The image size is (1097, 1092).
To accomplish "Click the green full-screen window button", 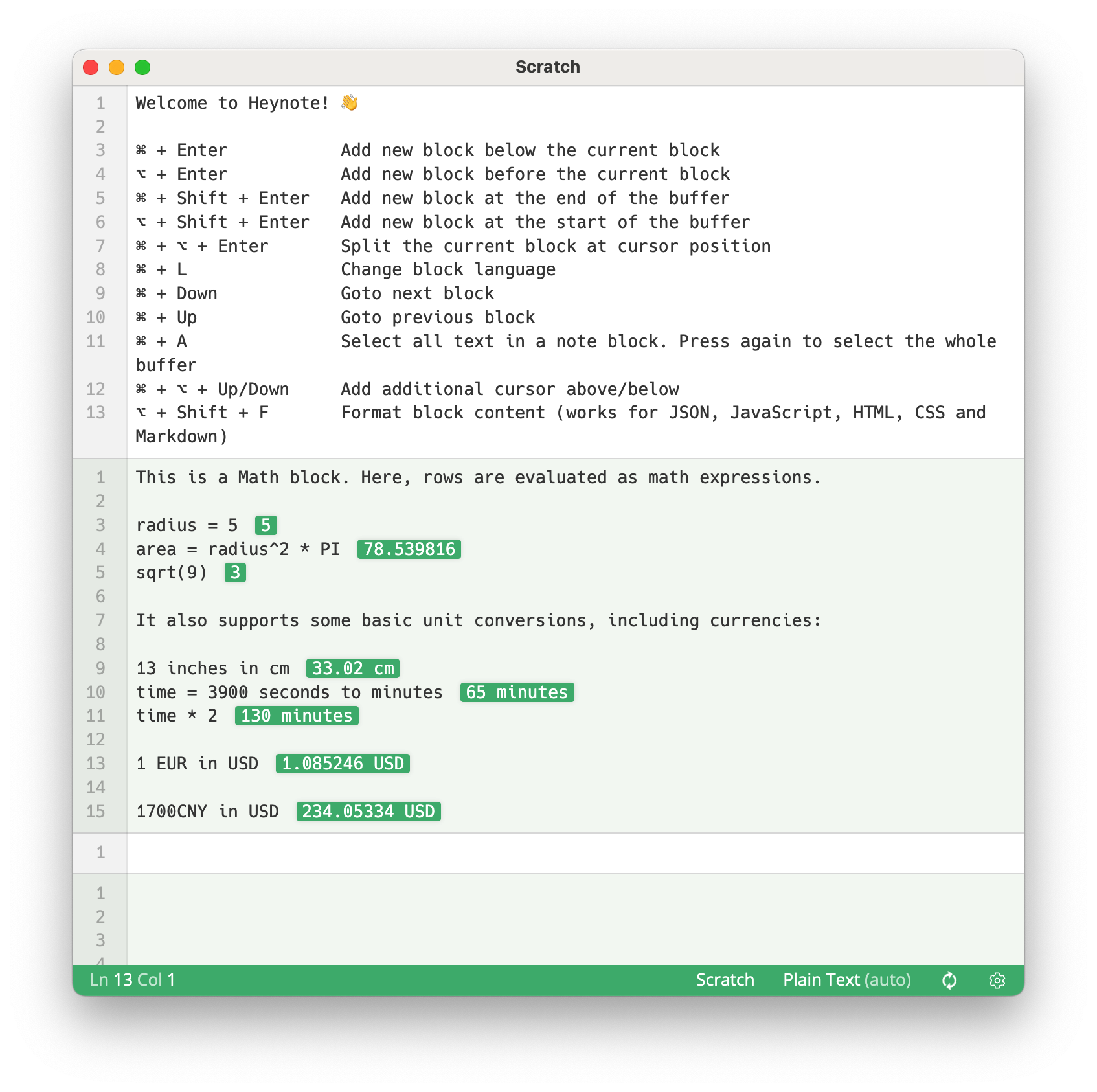I will (x=142, y=67).
